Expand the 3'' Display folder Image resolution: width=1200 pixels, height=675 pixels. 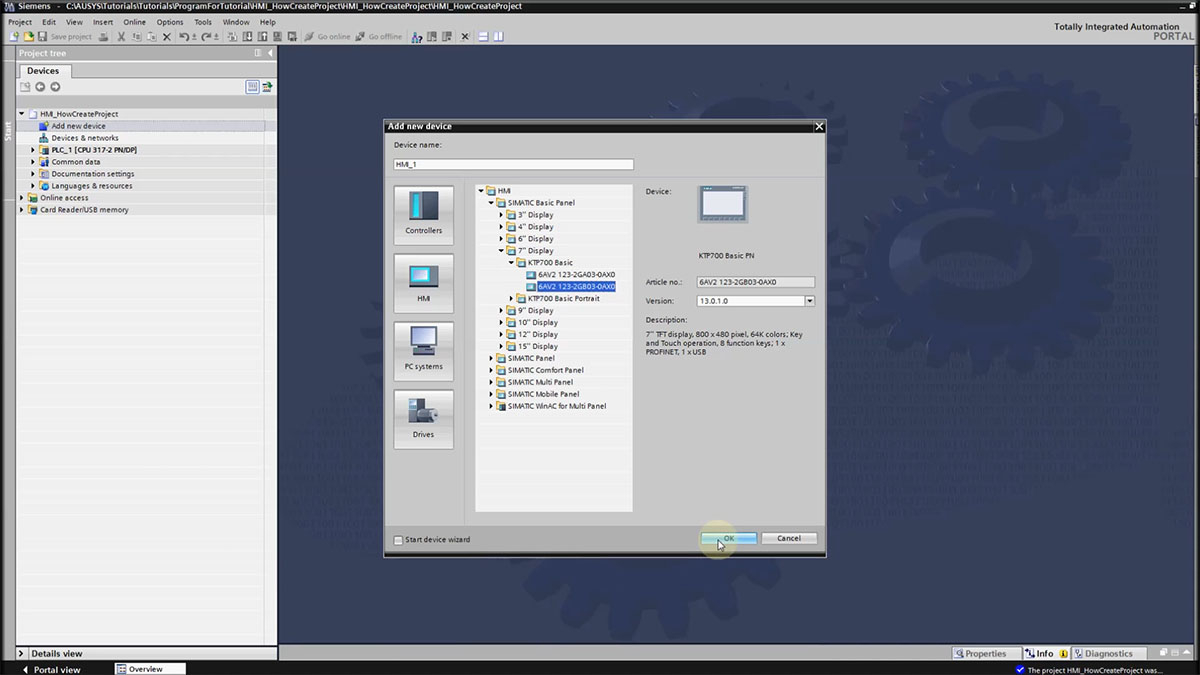point(501,215)
